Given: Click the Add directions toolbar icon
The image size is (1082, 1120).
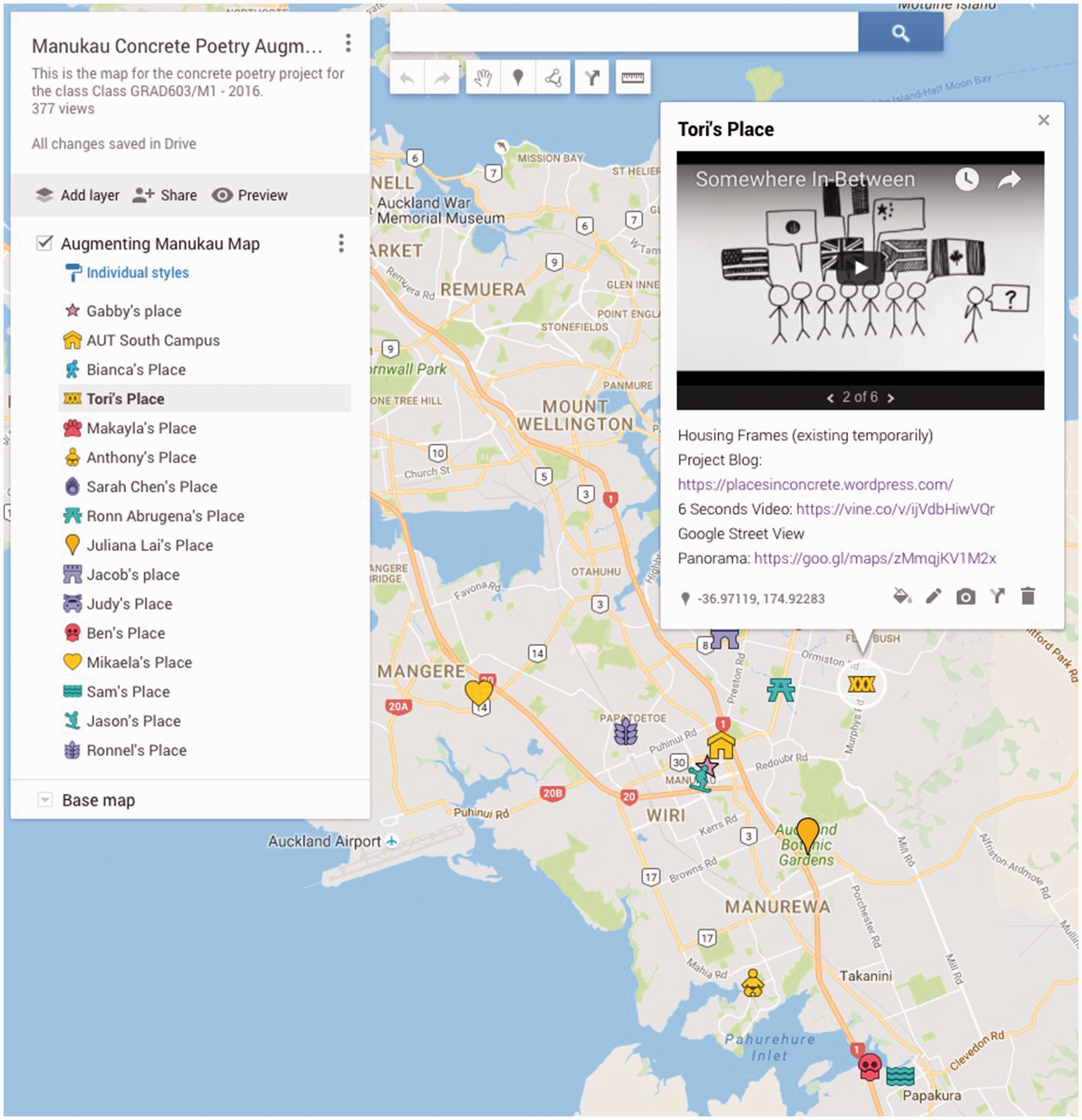Looking at the screenshot, I should tap(592, 77).
